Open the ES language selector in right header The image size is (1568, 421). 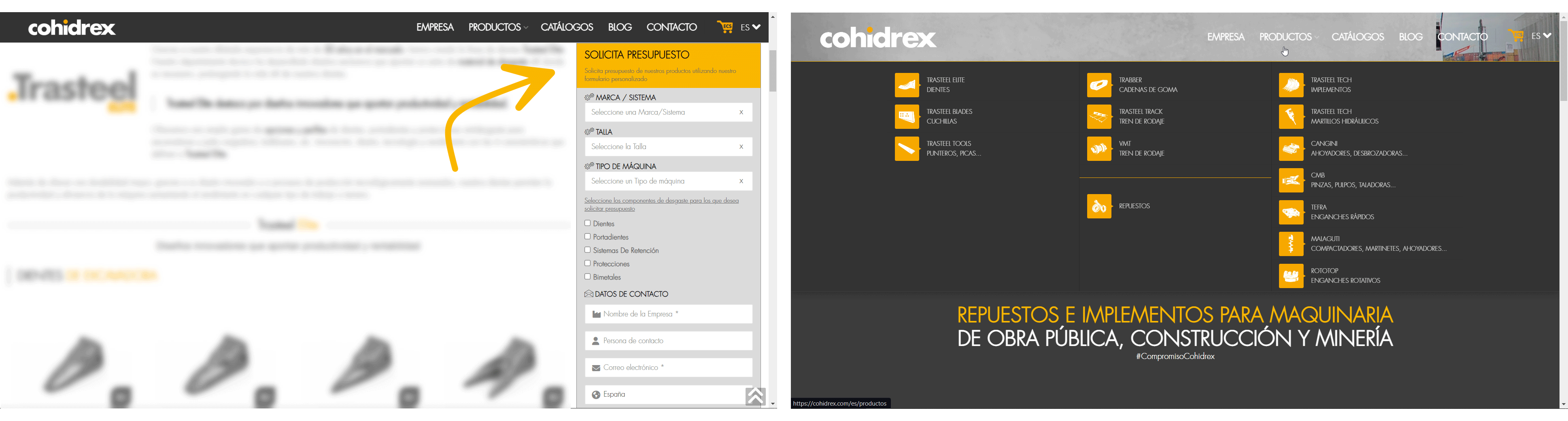pyautogui.click(x=1541, y=36)
